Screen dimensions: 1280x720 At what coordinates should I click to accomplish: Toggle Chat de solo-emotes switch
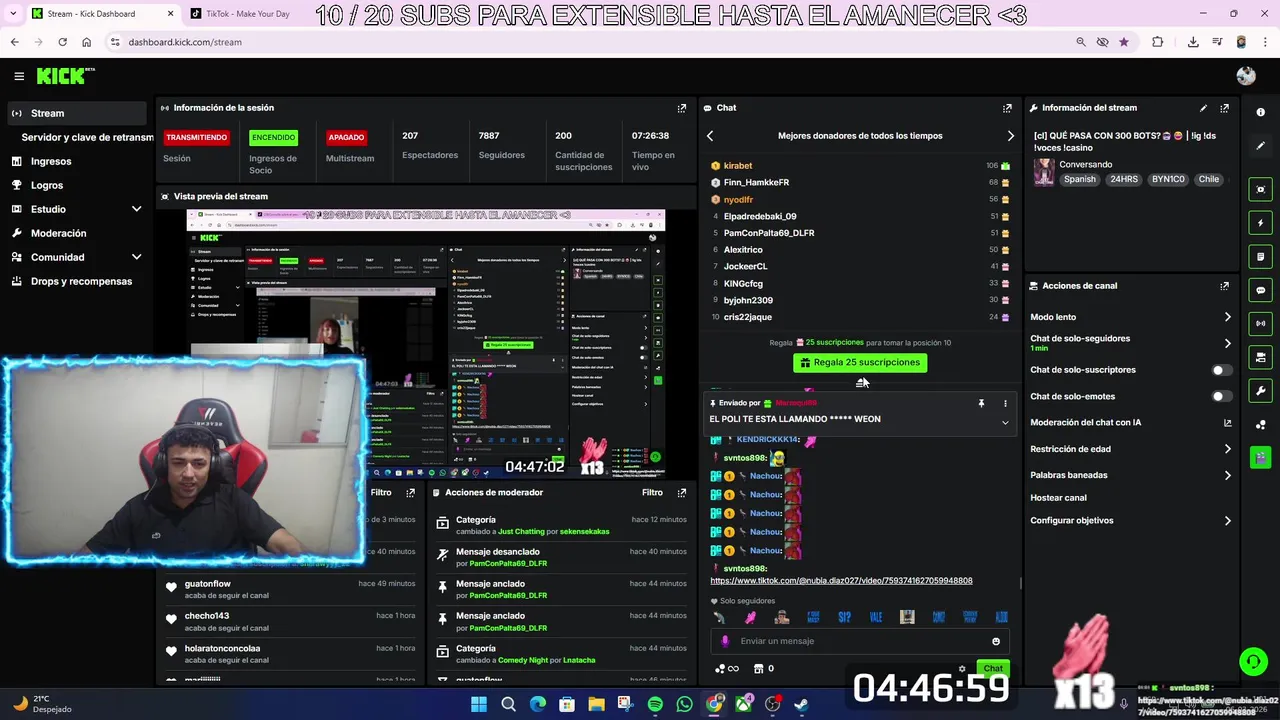(1222, 397)
